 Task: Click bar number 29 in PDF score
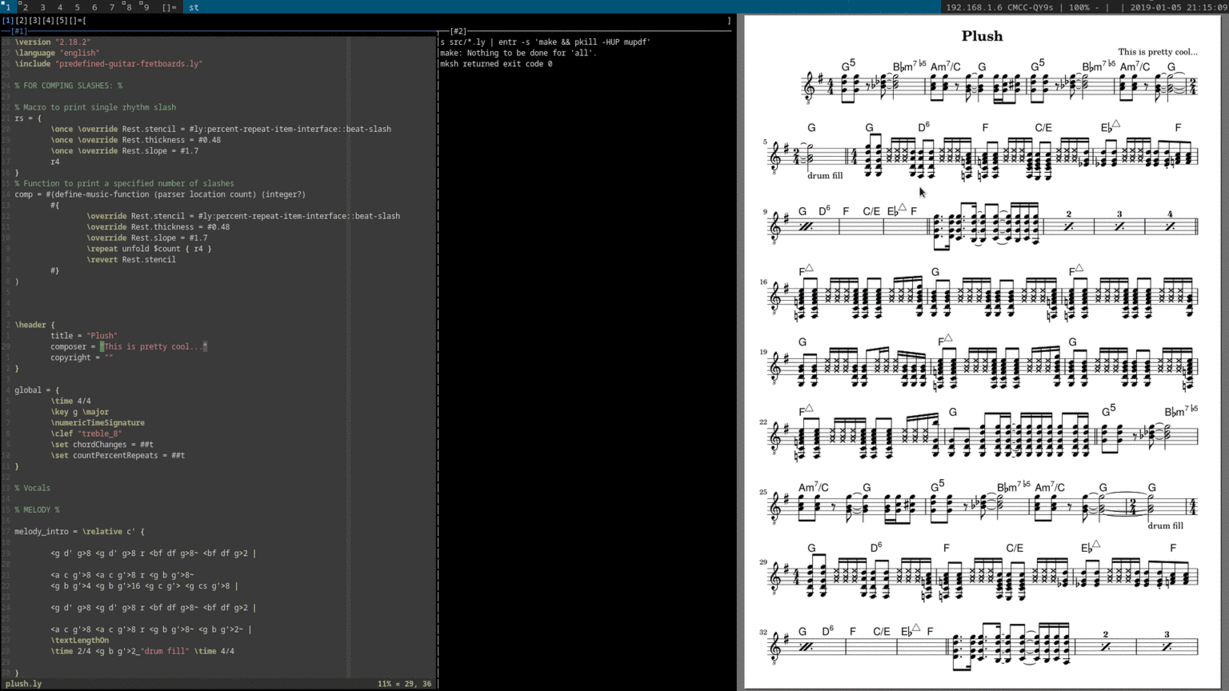point(763,562)
